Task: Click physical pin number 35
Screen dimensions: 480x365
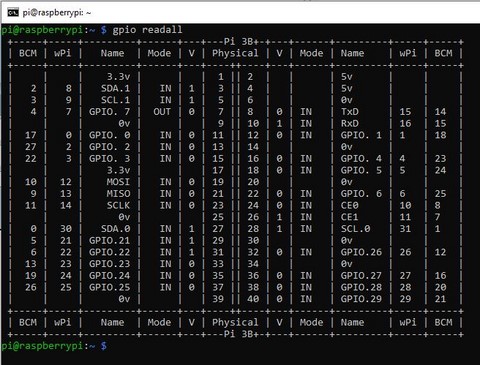Action: pos(218,276)
